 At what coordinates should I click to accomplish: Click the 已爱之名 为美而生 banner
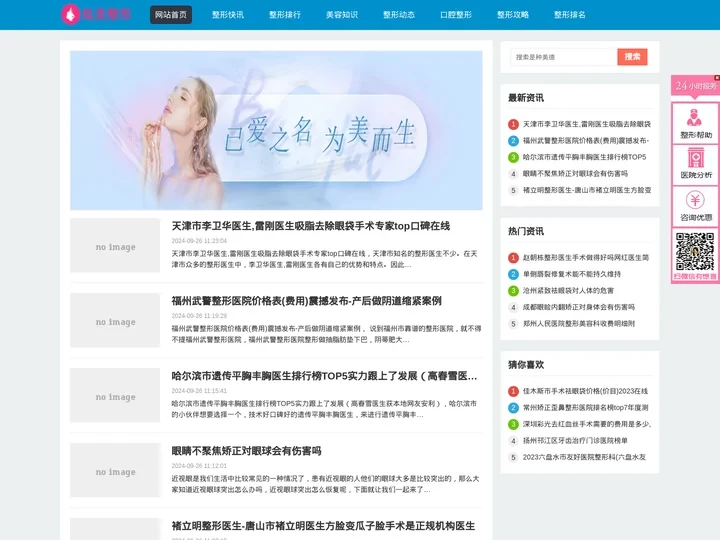[276, 130]
